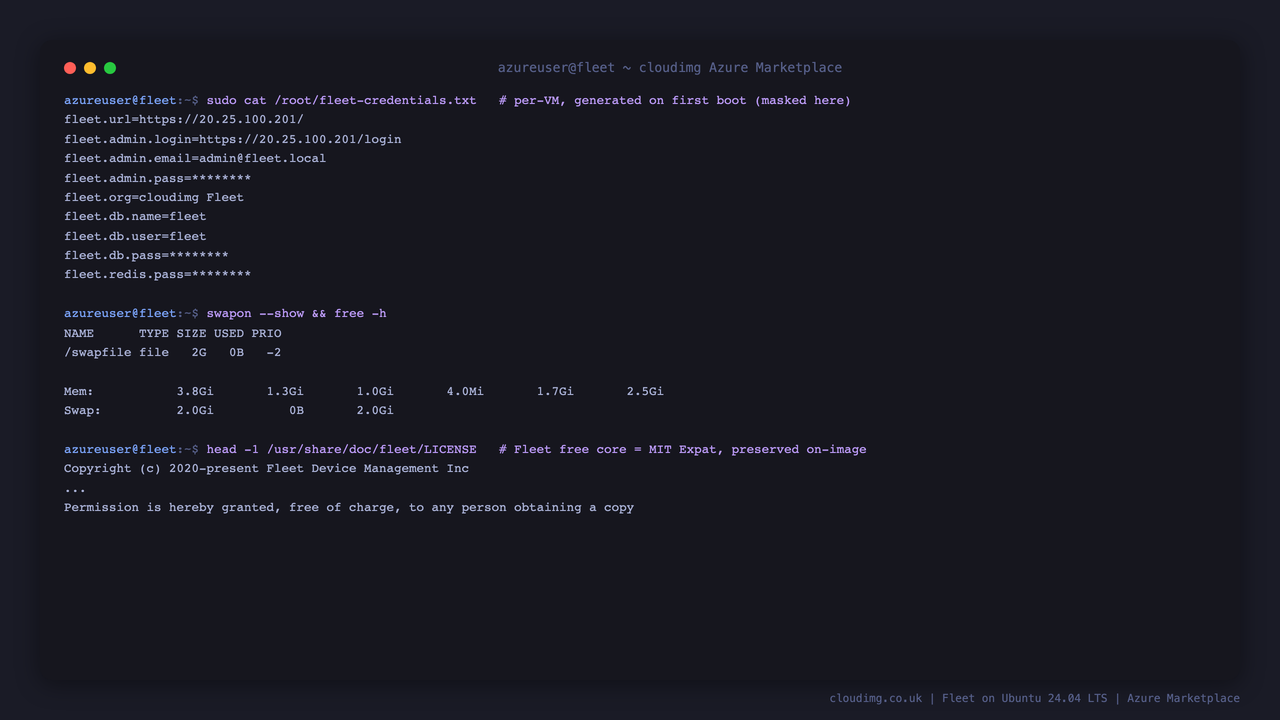The height and width of the screenshot is (720, 1280).
Task: Click the masked 'fleet.db.pass=********' line
Action: pyautogui.click(x=146, y=255)
